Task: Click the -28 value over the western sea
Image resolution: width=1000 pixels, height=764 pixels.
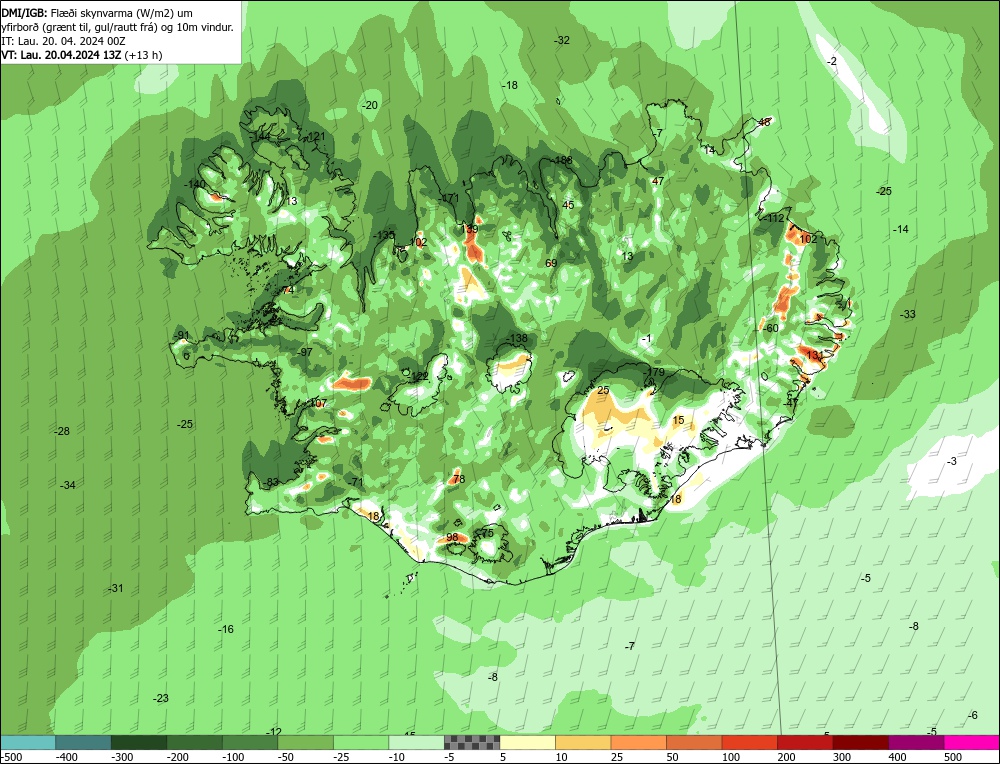Action: tap(62, 431)
